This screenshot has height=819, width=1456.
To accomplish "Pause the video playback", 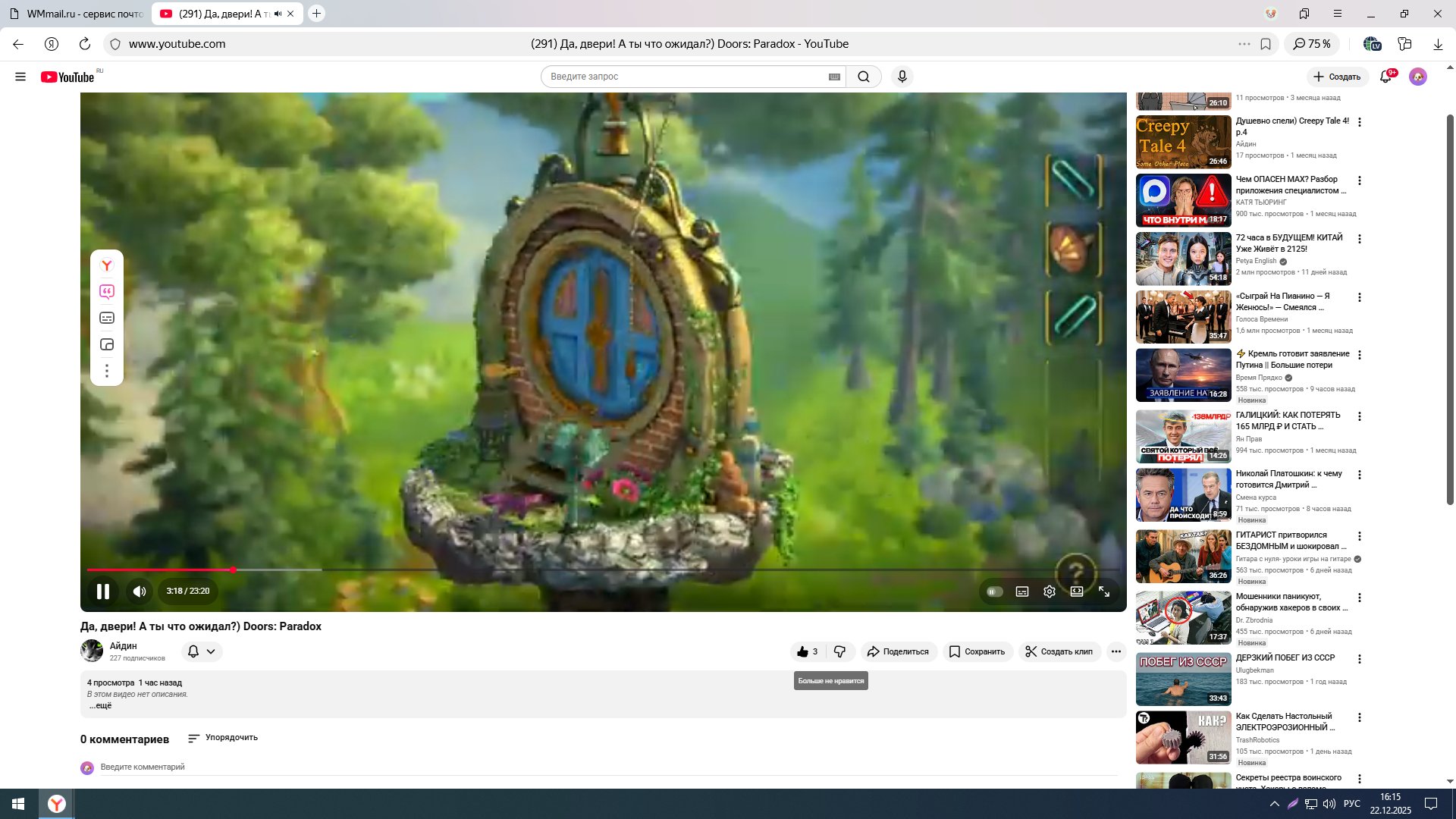I will [103, 591].
